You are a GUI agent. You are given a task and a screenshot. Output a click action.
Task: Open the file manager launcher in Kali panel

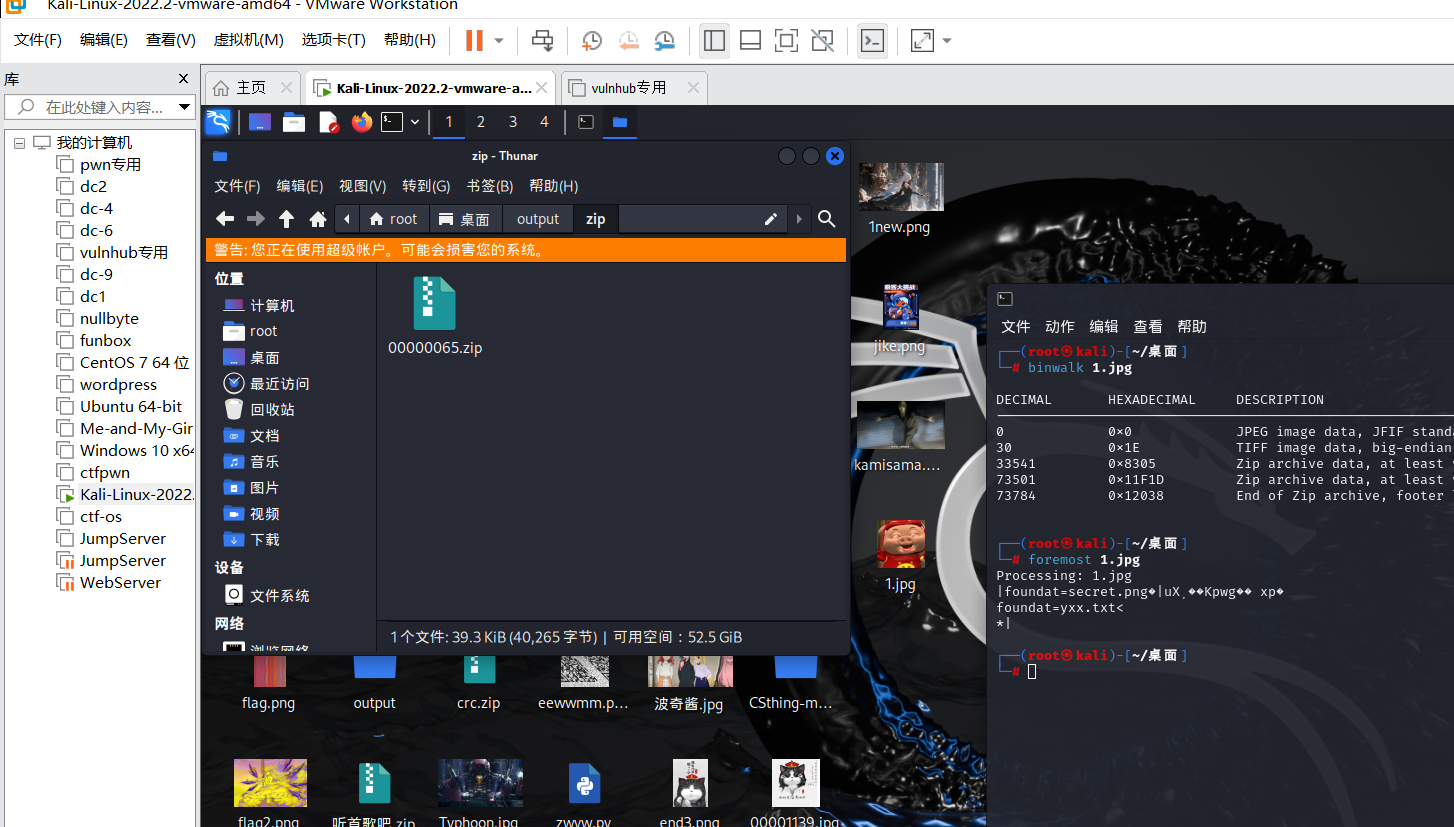(x=294, y=122)
